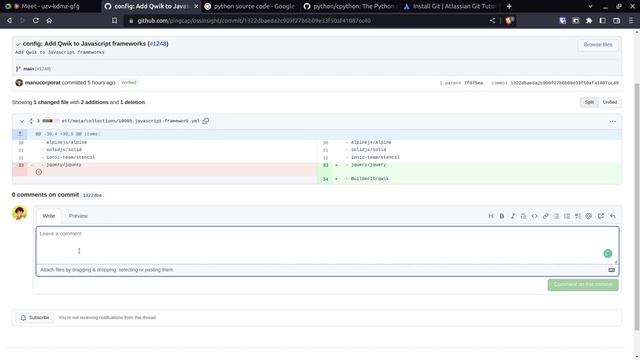Image resolution: width=640 pixels, height=360 pixels.
Task: Open the parent commit hash link
Action: [473, 83]
